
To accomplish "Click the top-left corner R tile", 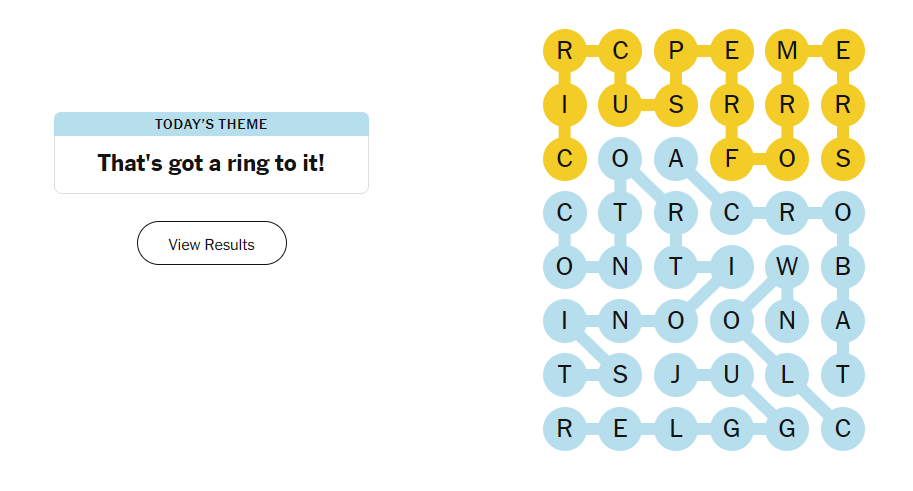I will [x=564, y=51].
